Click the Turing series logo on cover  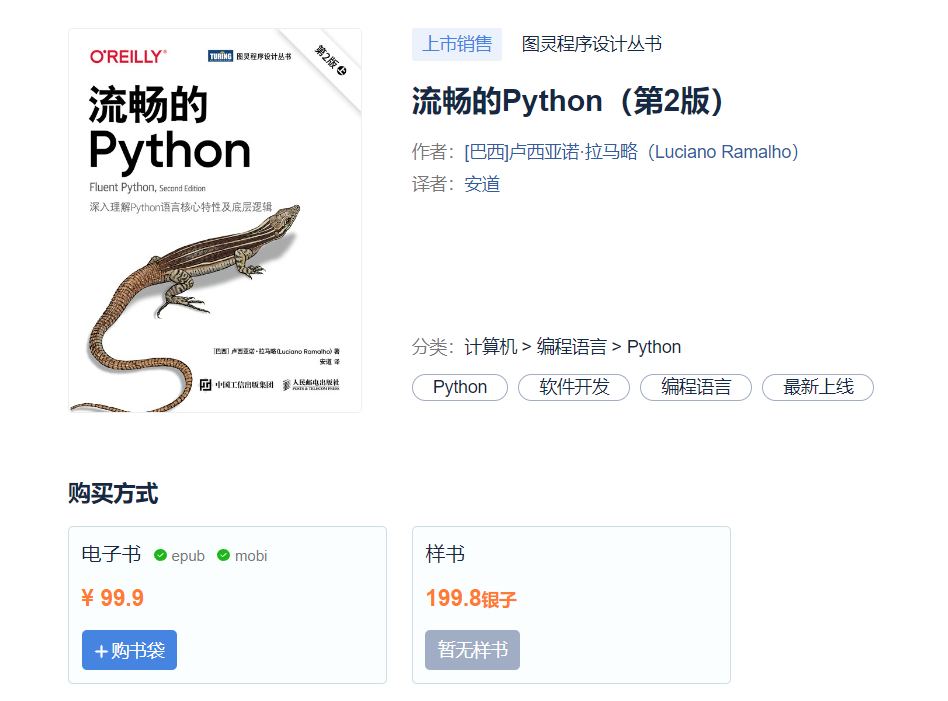pos(250,56)
